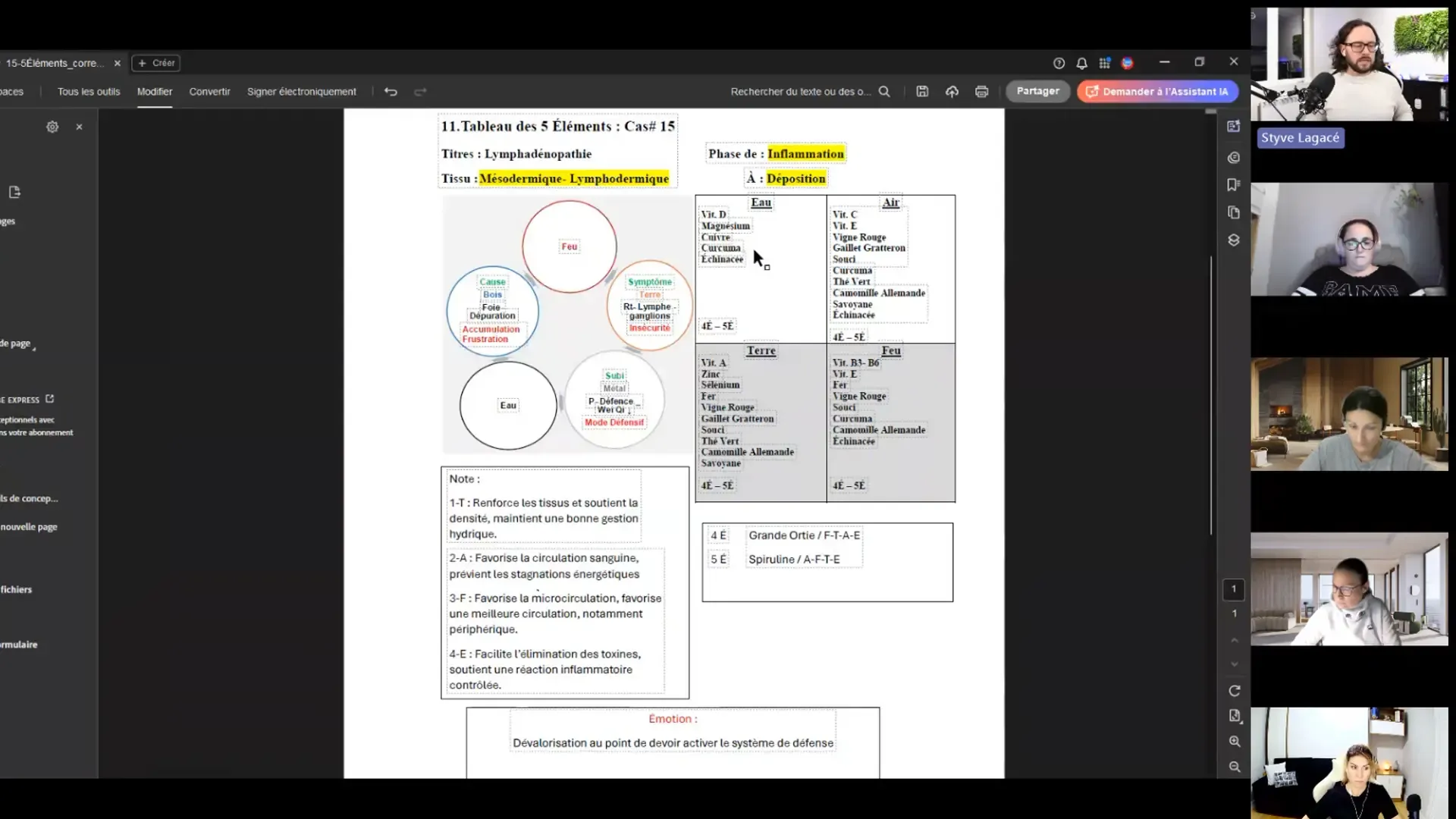
Task: Go to the next page arrow
Action: pyautogui.click(x=1235, y=664)
